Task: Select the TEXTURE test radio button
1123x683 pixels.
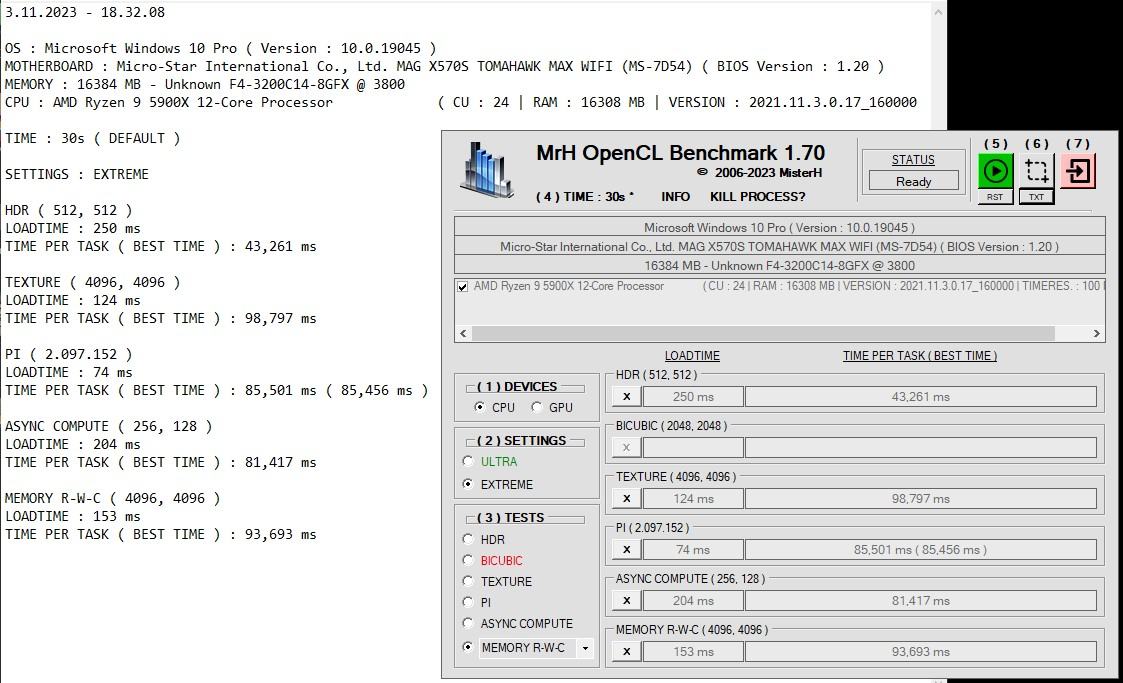Action: click(468, 581)
